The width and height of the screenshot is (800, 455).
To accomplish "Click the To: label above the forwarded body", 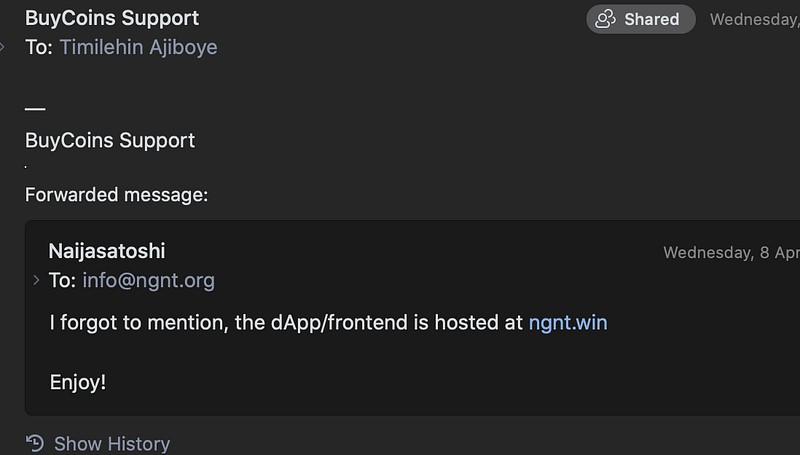I will [62, 281].
